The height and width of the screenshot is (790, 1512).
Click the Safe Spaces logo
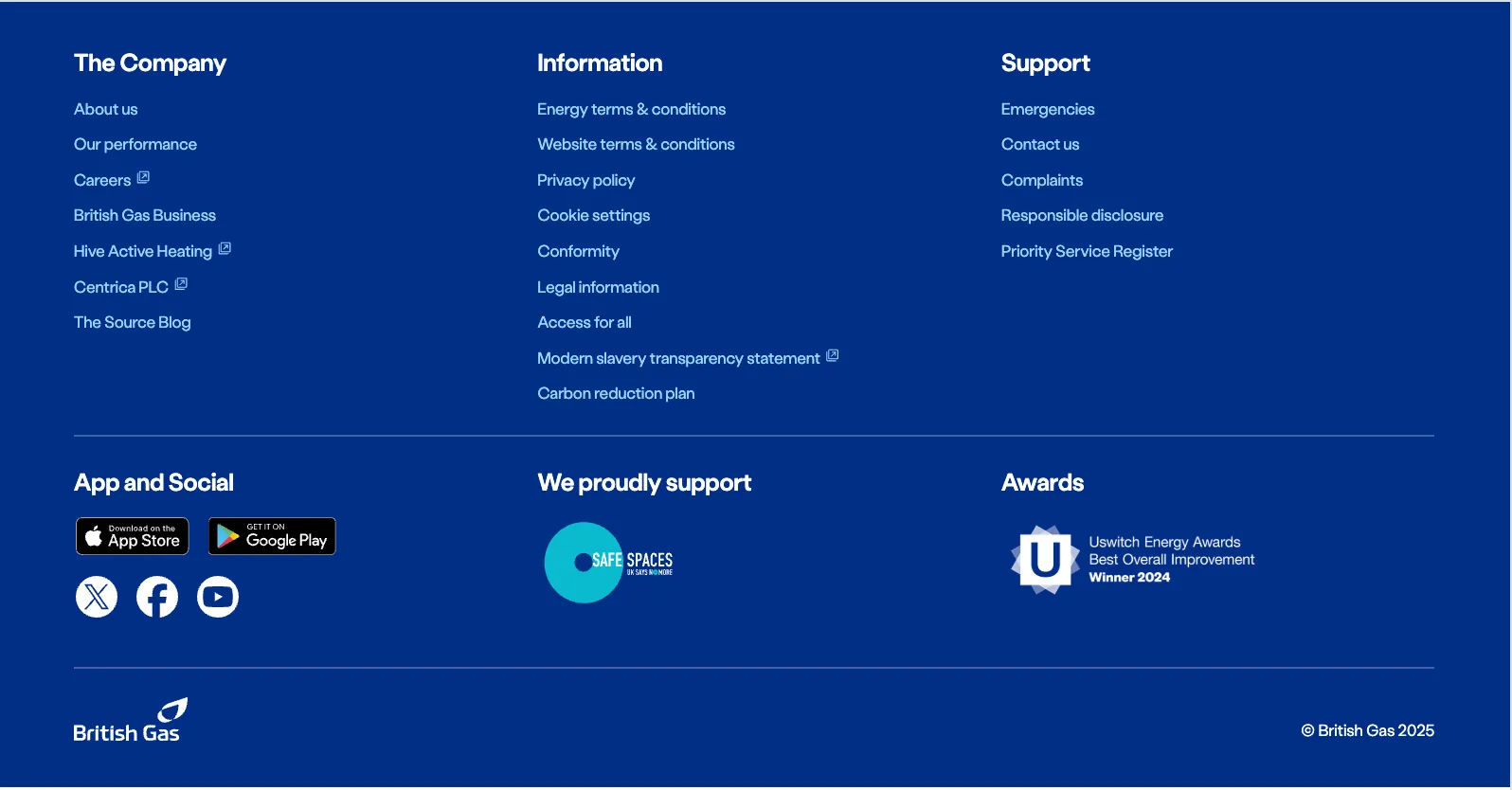pos(609,563)
